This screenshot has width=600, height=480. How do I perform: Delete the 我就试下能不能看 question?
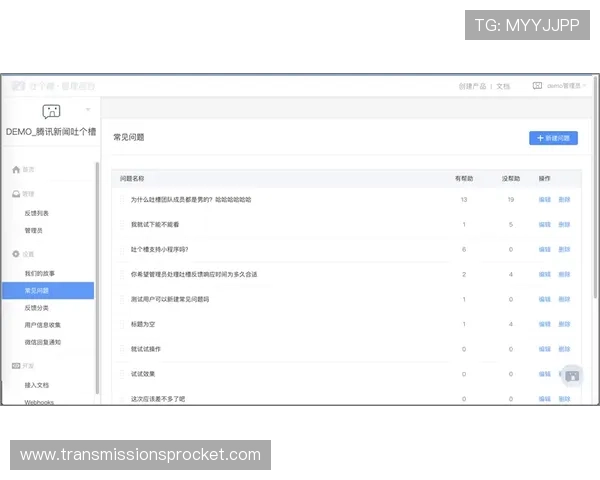coord(564,225)
